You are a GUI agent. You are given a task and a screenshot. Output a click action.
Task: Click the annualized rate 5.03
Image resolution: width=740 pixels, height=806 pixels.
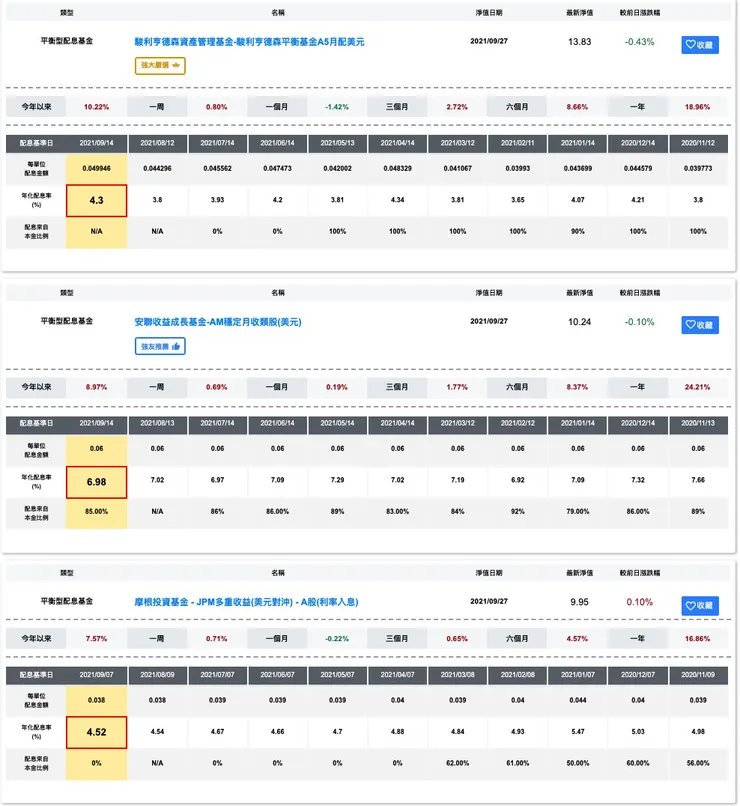638,731
